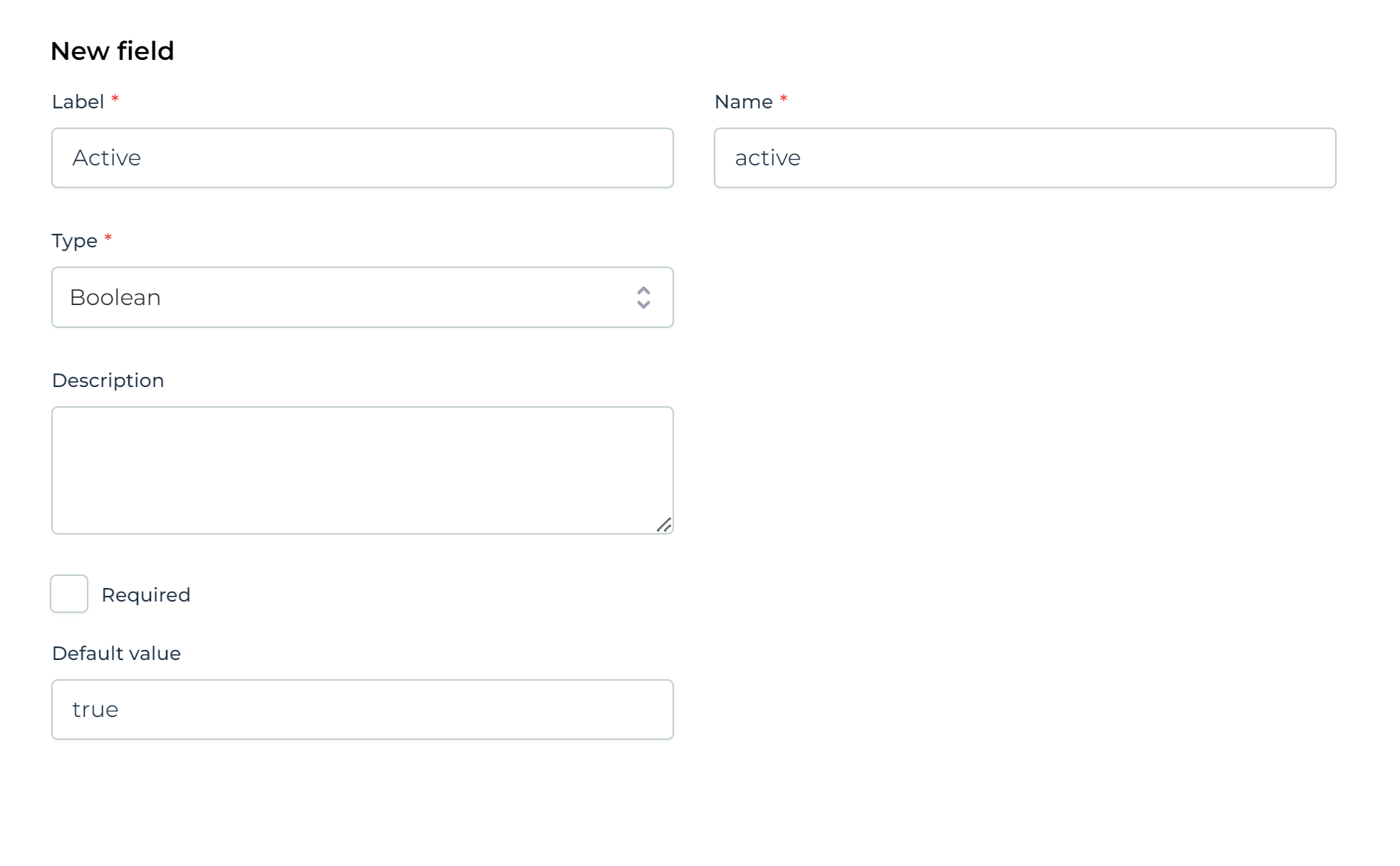
Task: Click the Required text label
Action: tap(145, 594)
